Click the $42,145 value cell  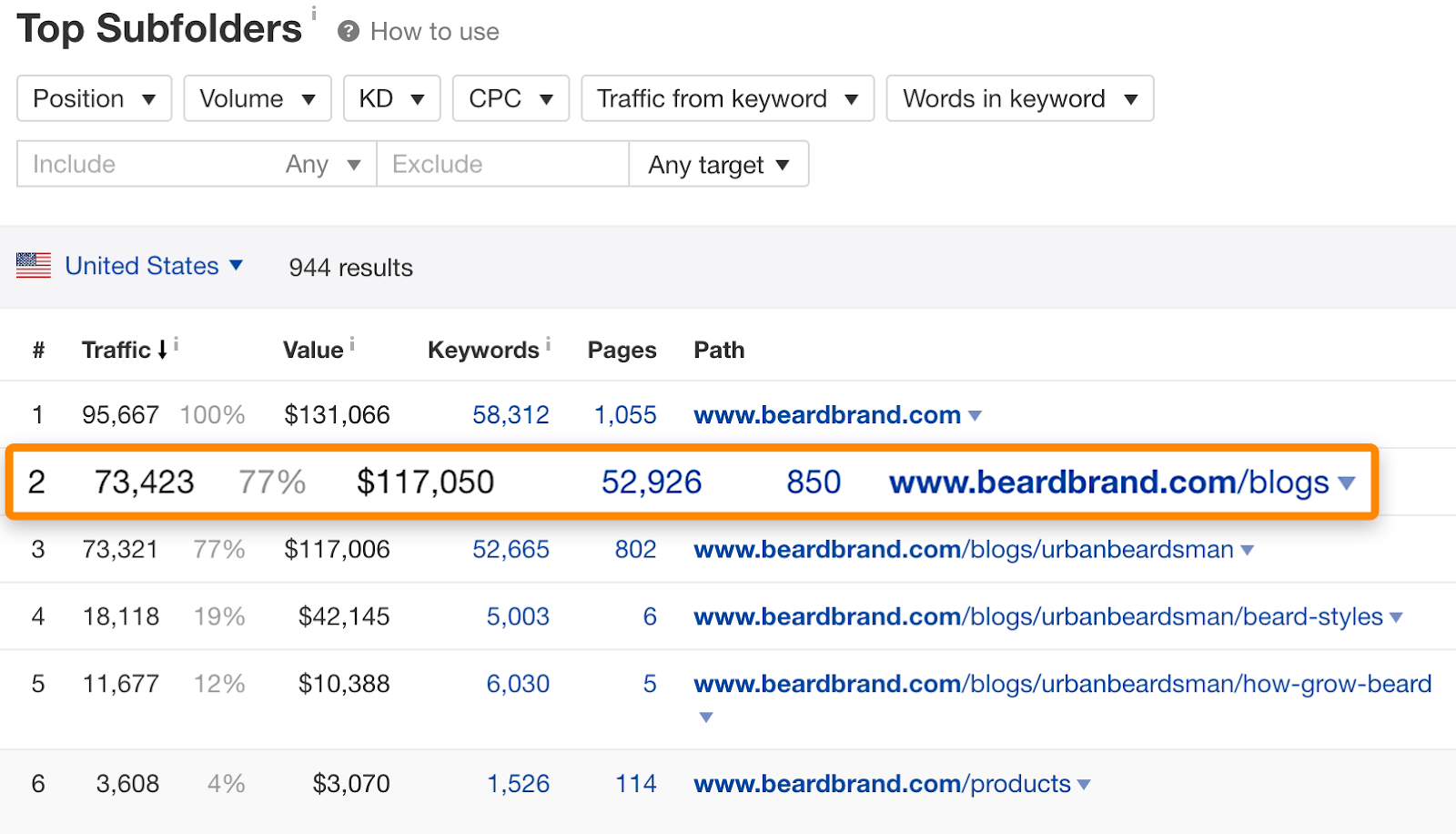[x=344, y=617]
